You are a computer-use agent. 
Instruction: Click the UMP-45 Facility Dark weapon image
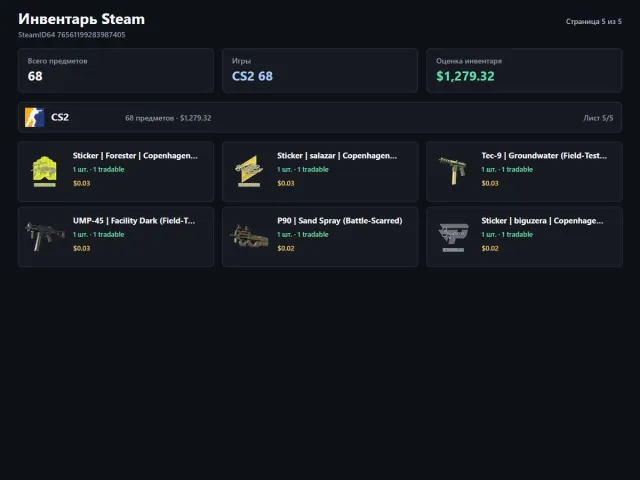[x=45, y=236]
